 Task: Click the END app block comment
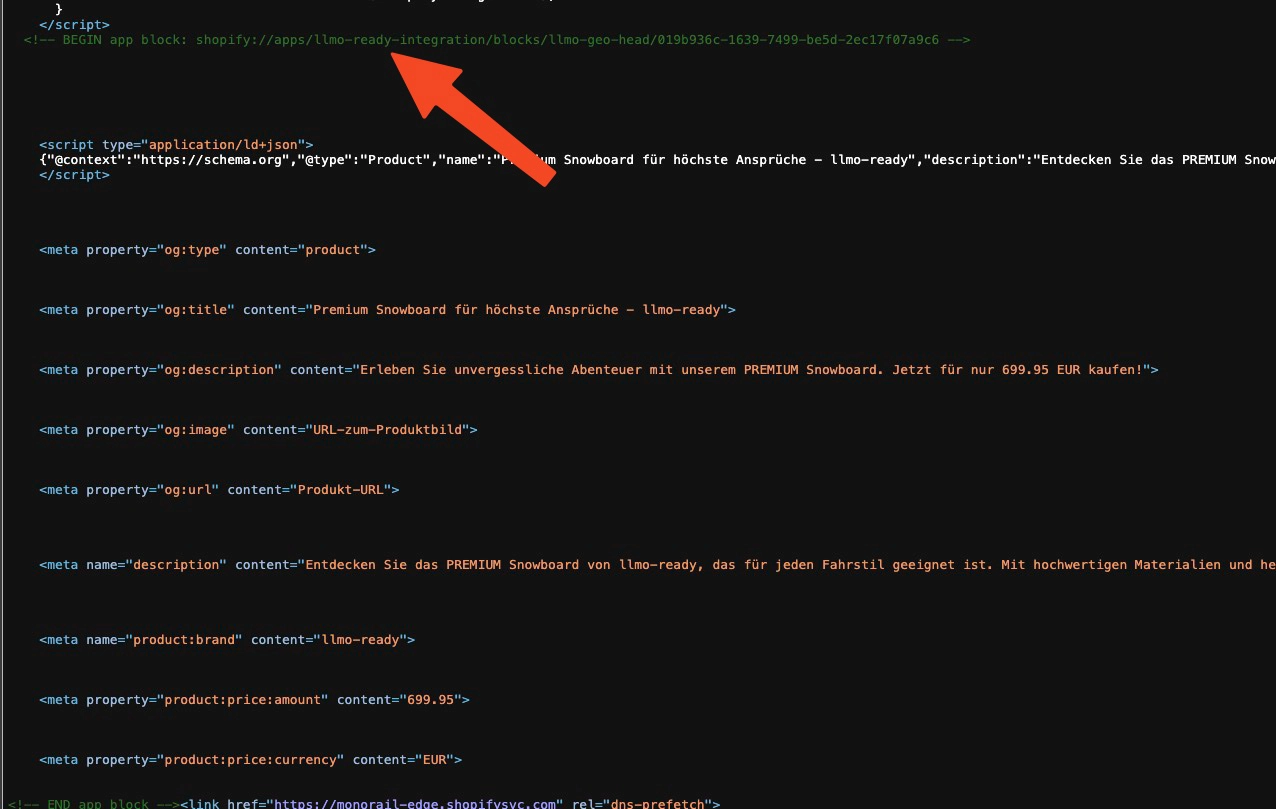point(94,803)
